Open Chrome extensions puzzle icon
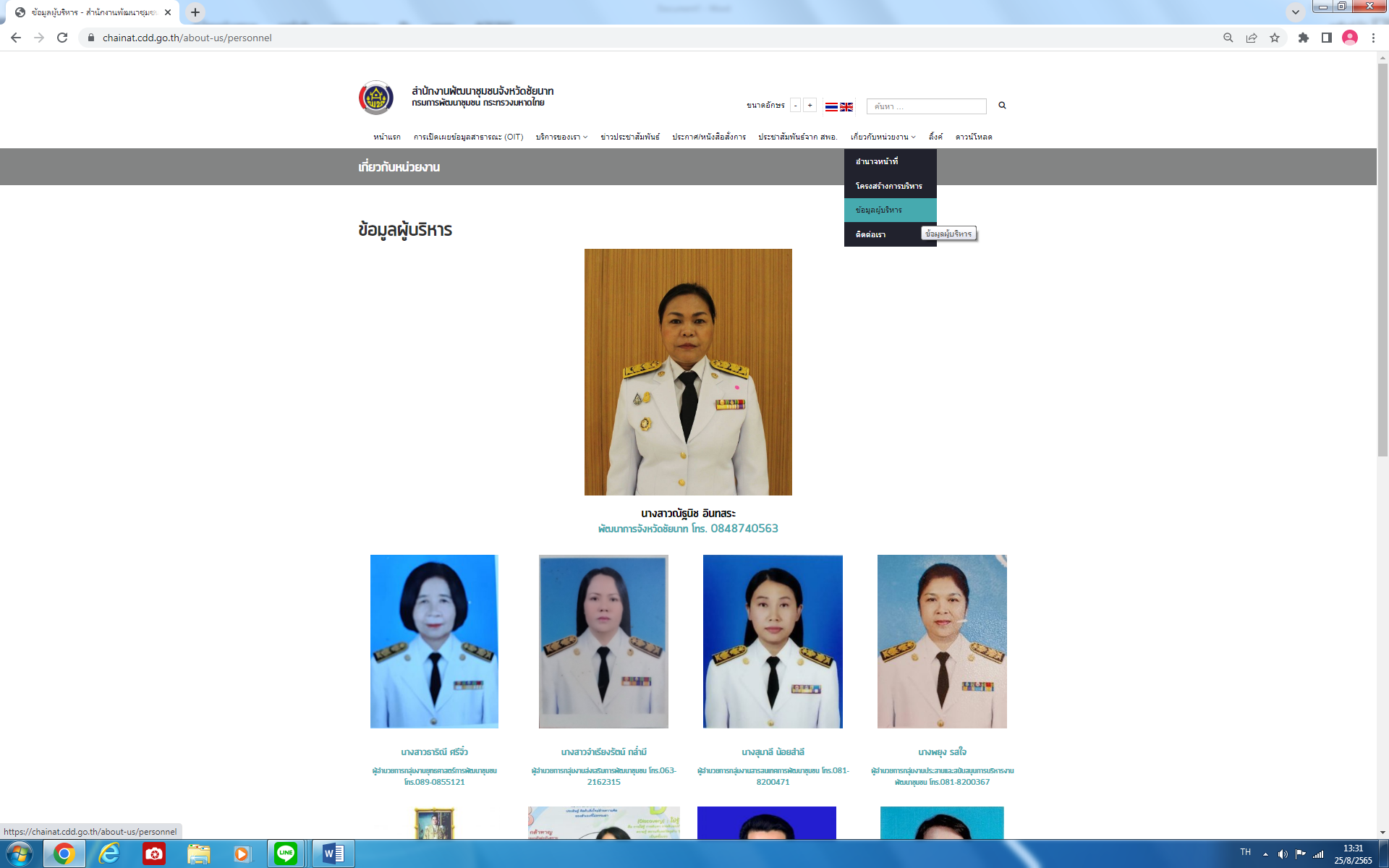Viewport: 1389px width, 868px height. pyautogui.click(x=1303, y=38)
